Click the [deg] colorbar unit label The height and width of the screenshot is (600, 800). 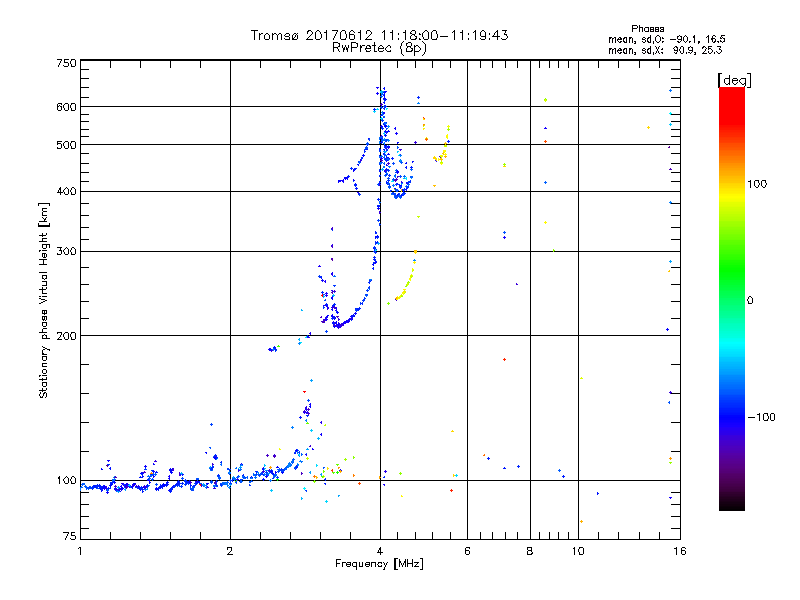735,79
